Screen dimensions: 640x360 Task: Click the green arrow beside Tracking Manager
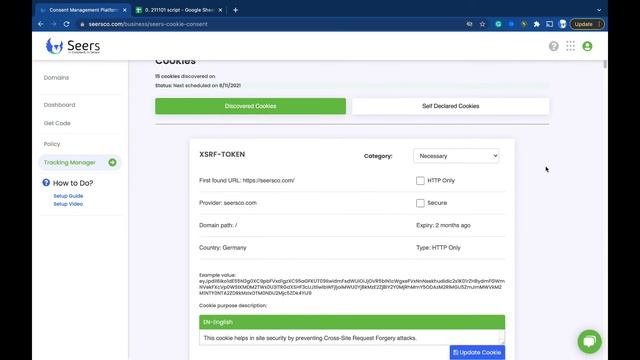click(112, 162)
